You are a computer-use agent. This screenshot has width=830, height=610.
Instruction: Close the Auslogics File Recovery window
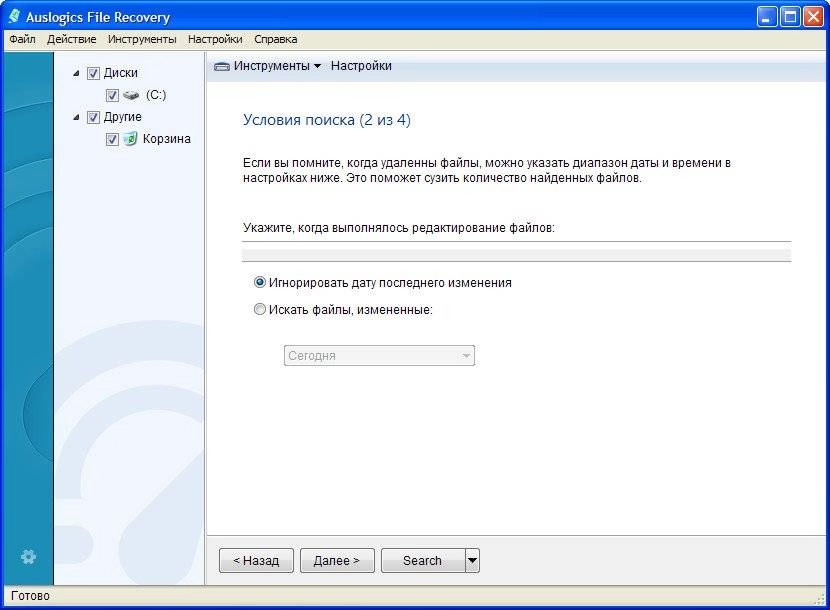click(813, 17)
